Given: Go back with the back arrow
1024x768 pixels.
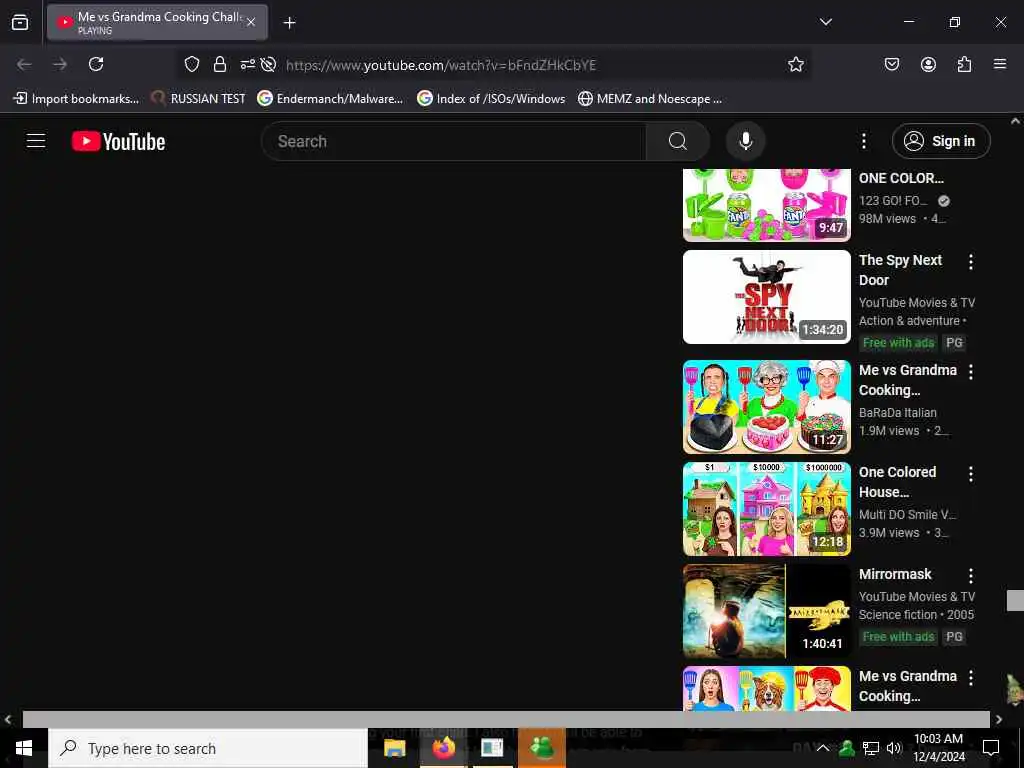Looking at the screenshot, I should tap(24, 64).
